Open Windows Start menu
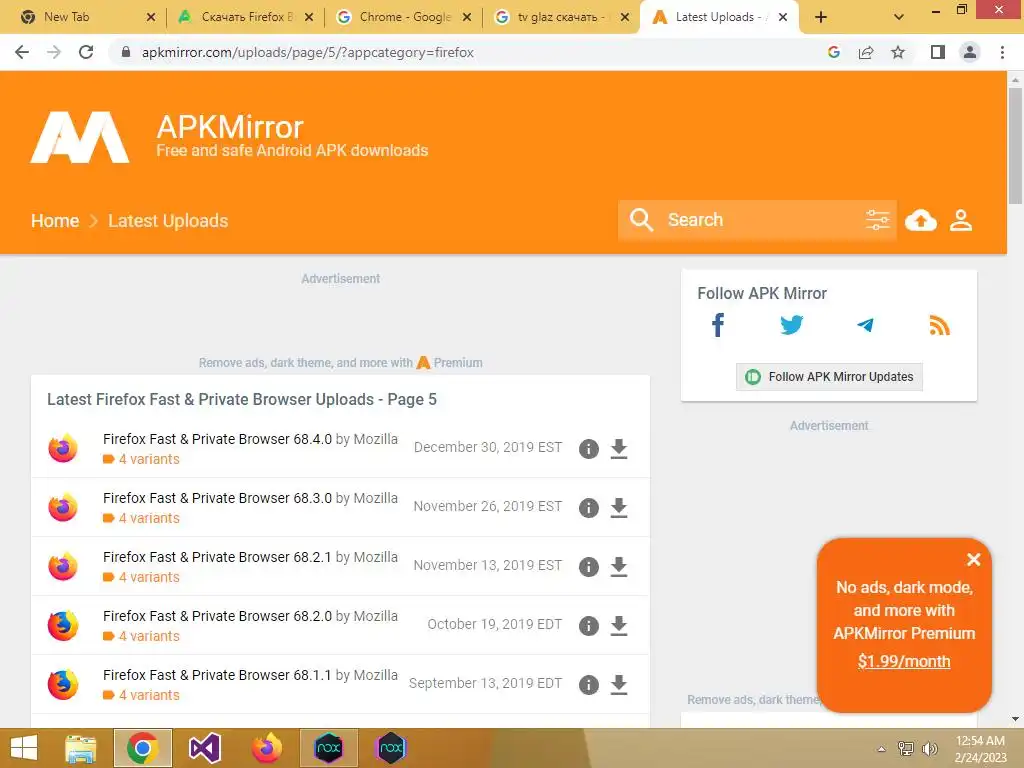Image resolution: width=1024 pixels, height=768 pixels. [x=24, y=748]
